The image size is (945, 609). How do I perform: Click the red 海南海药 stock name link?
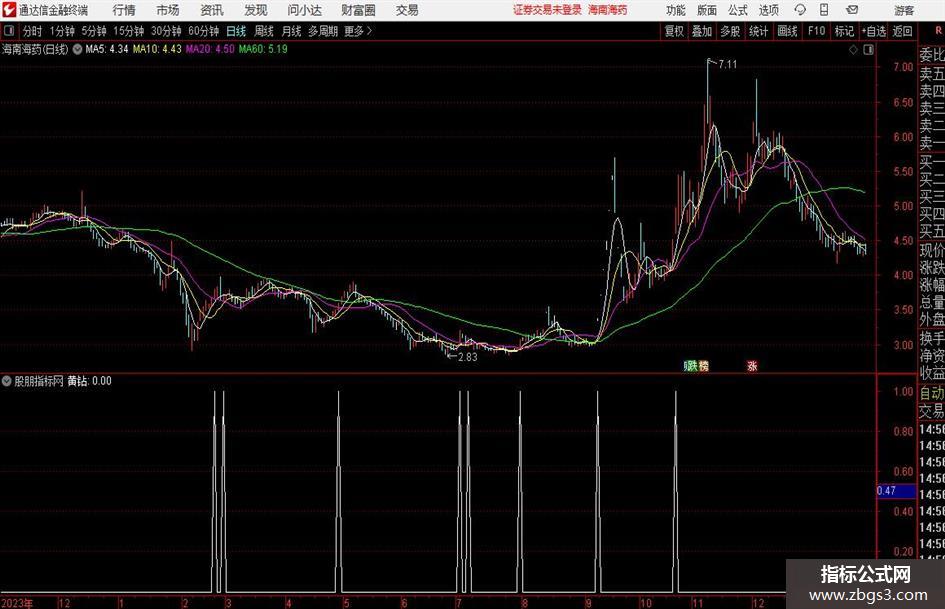coord(608,10)
